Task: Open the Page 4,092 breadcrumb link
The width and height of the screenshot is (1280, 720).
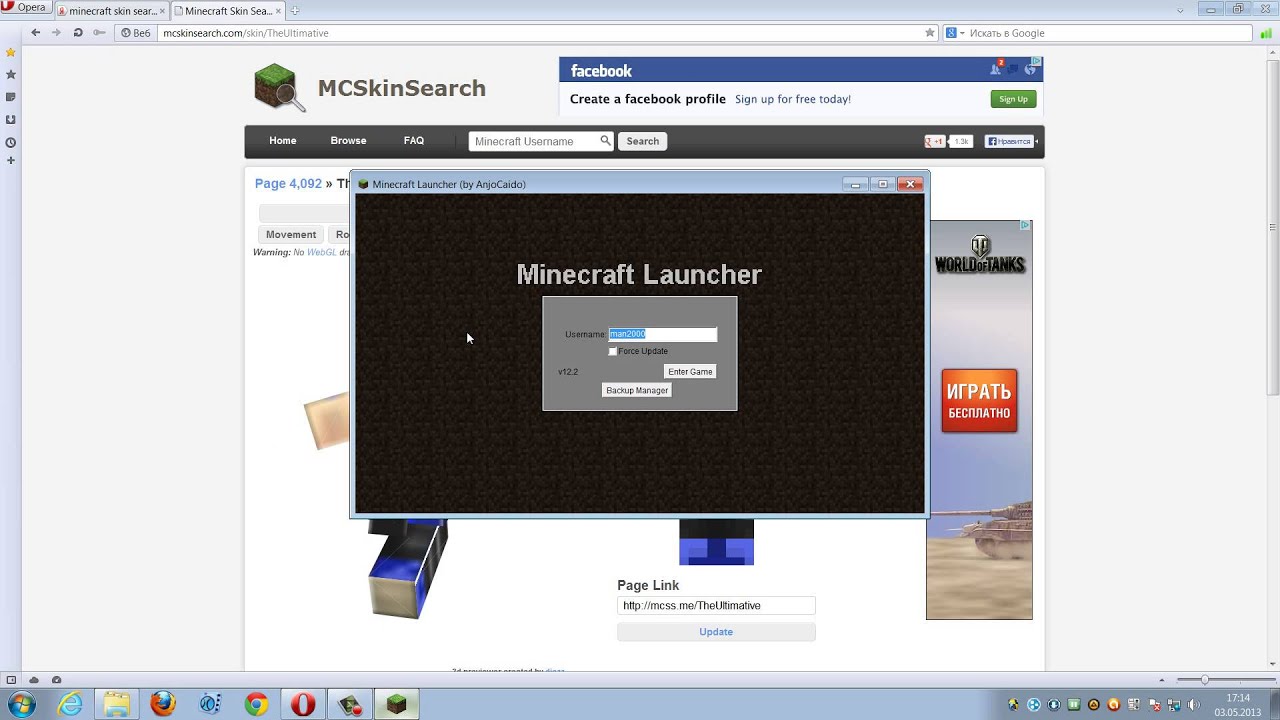Action: [x=288, y=184]
